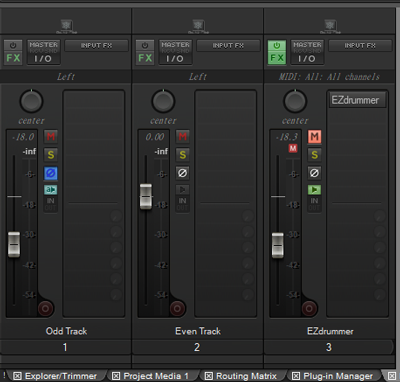Image resolution: width=400 pixels, height=382 pixels.
Task: Select track number 3
Action: tap(329, 347)
